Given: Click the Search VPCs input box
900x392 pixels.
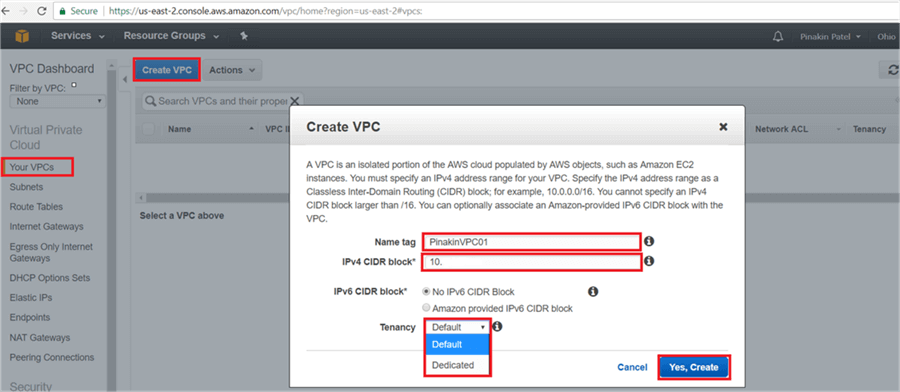Looking at the screenshot, I should click(x=223, y=101).
